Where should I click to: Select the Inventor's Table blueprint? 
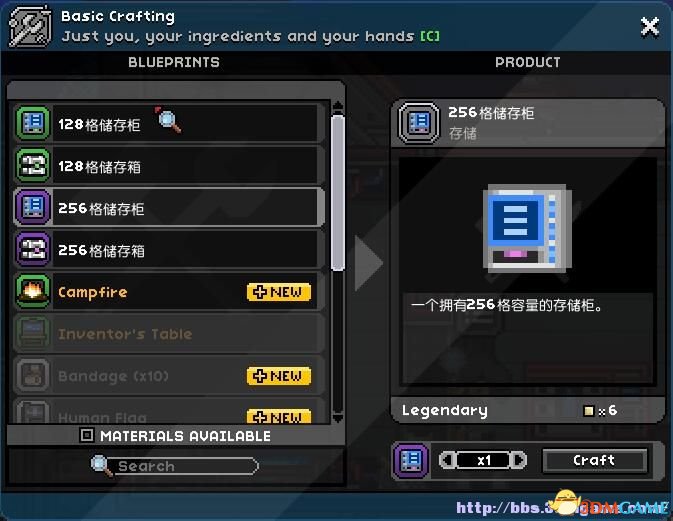click(169, 333)
